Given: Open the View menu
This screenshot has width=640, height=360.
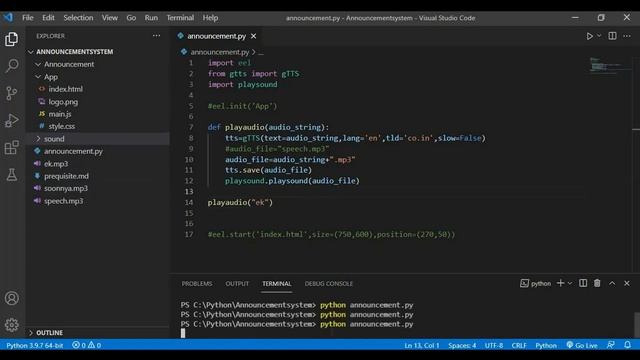Looking at the screenshot, I should coord(110,18).
